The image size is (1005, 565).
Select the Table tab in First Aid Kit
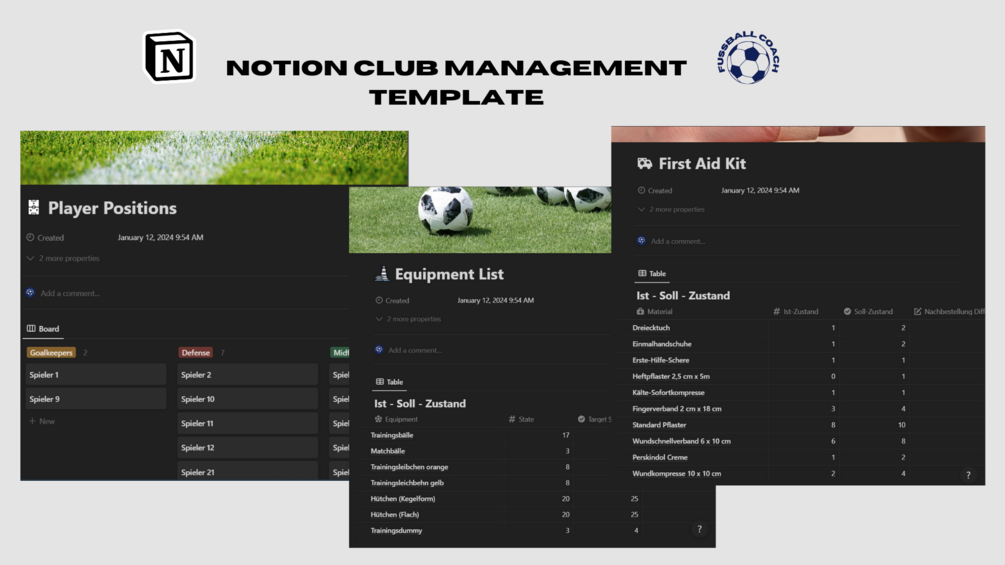click(652, 273)
